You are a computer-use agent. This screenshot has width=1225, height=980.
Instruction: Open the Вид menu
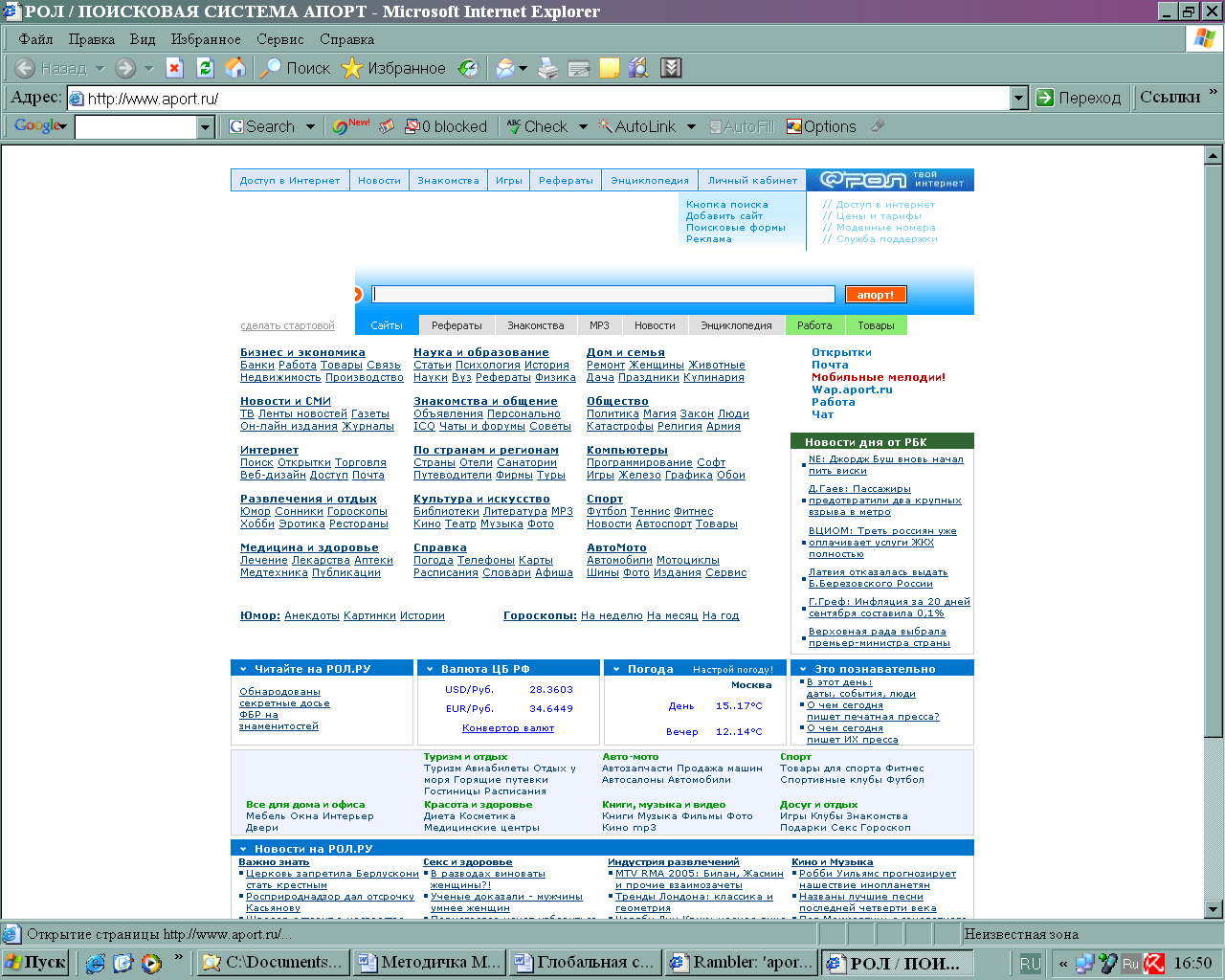click(x=143, y=39)
